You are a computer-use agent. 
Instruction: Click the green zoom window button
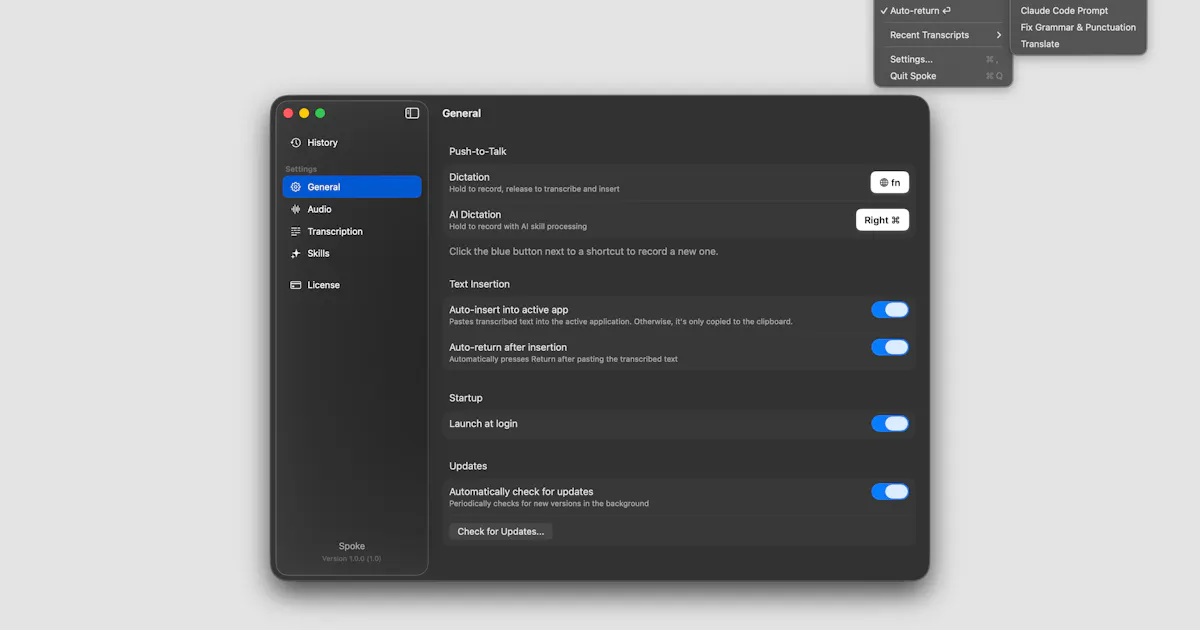(320, 113)
